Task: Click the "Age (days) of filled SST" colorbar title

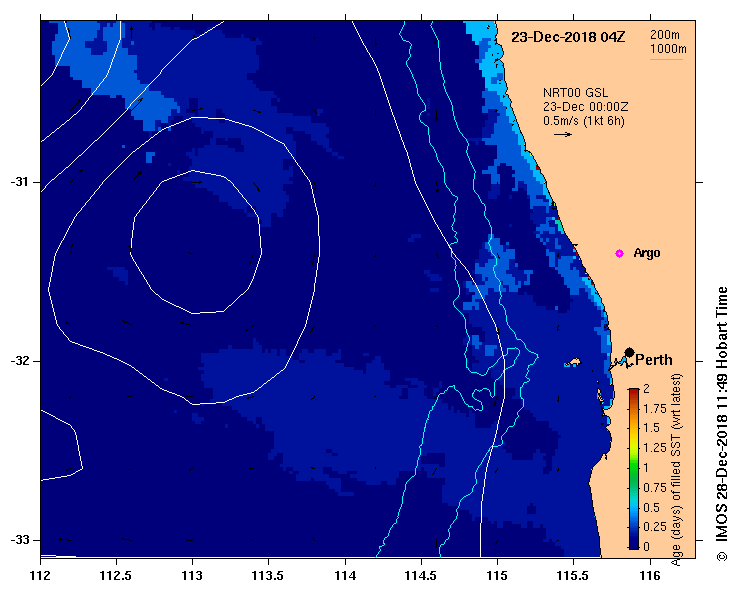Action: 676,470
